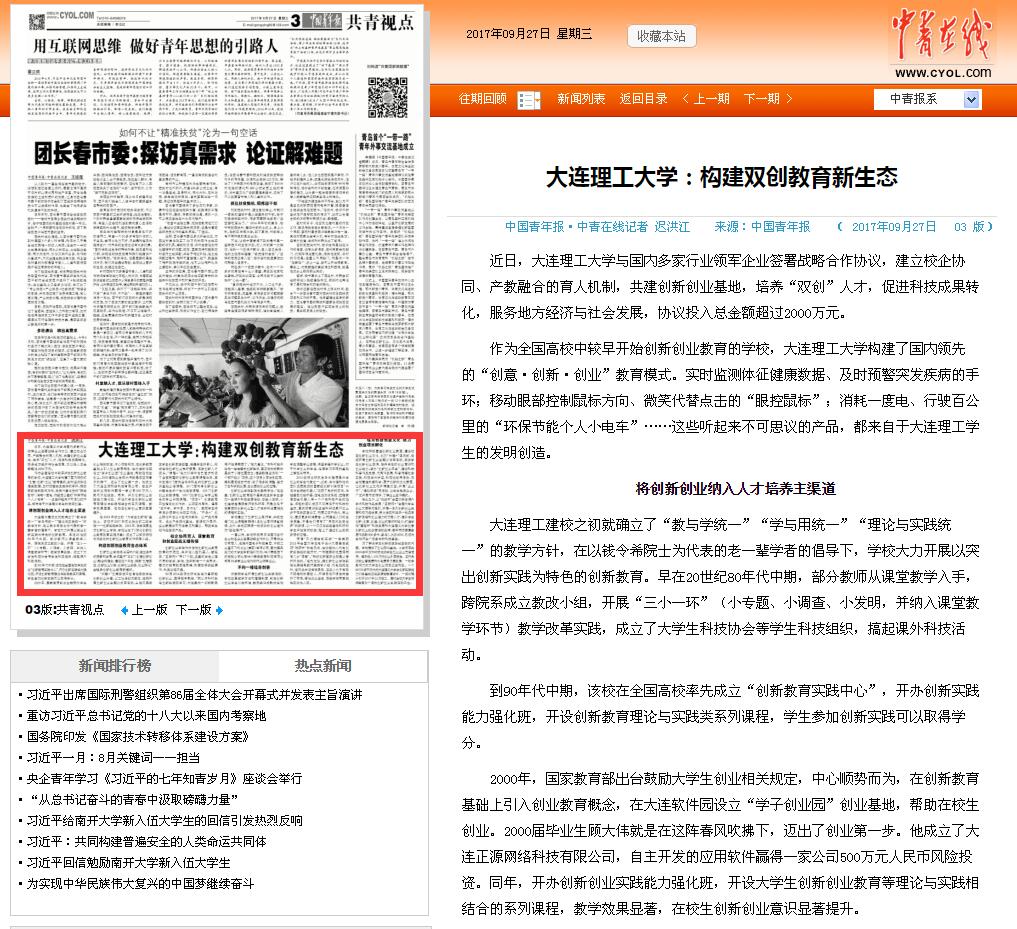Click the 收藏本站 button
1017x929 pixels.
click(662, 36)
